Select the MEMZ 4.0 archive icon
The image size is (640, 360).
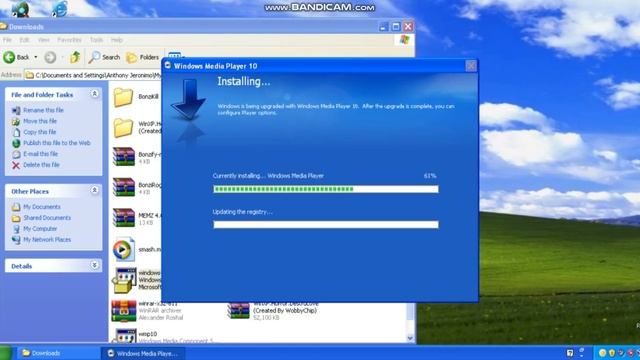[124, 218]
